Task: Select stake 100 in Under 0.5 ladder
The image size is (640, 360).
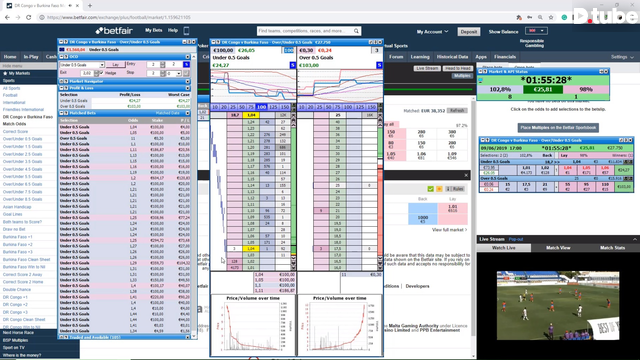Action: tap(261, 107)
